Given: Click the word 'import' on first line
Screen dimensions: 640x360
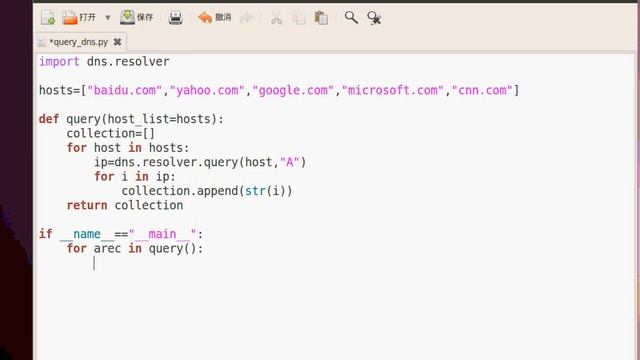Looking at the screenshot, I should [59, 62].
